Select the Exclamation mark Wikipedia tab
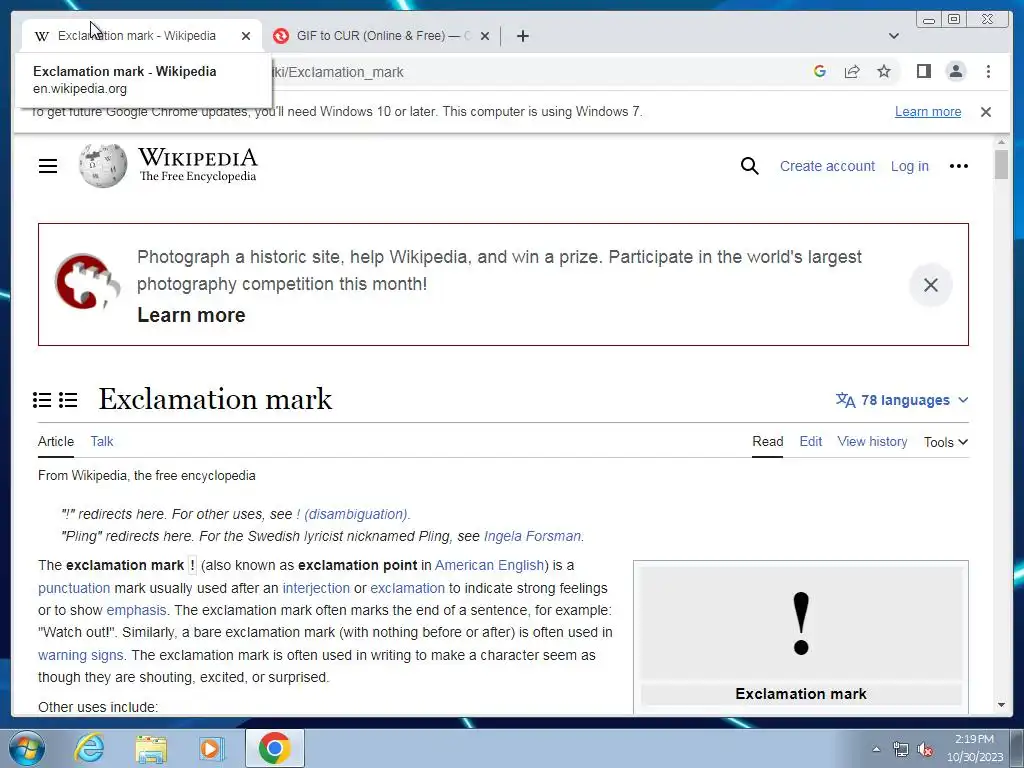The width and height of the screenshot is (1024, 768). coord(141,36)
